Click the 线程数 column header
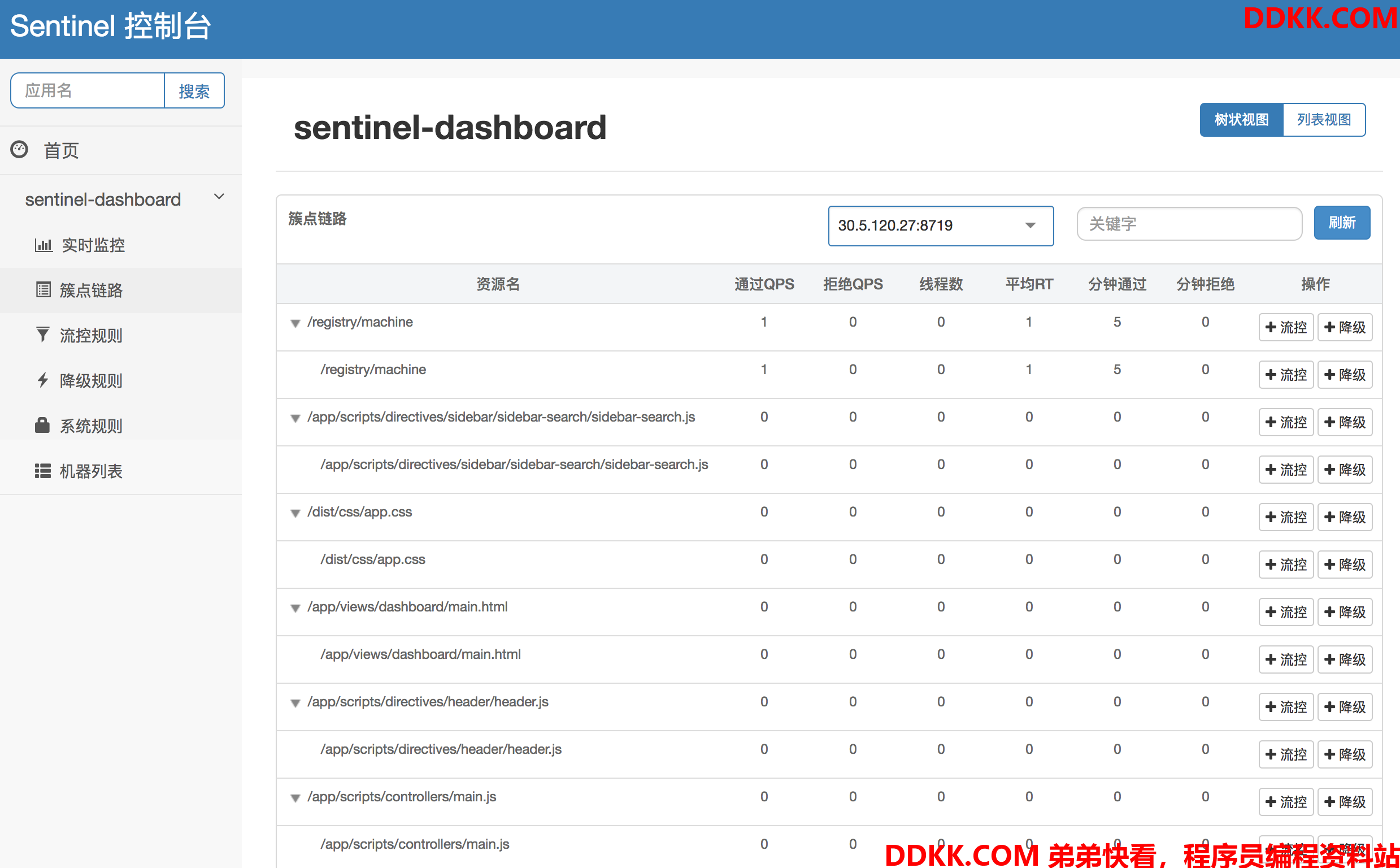Viewport: 1400px width, 868px height. point(941,284)
